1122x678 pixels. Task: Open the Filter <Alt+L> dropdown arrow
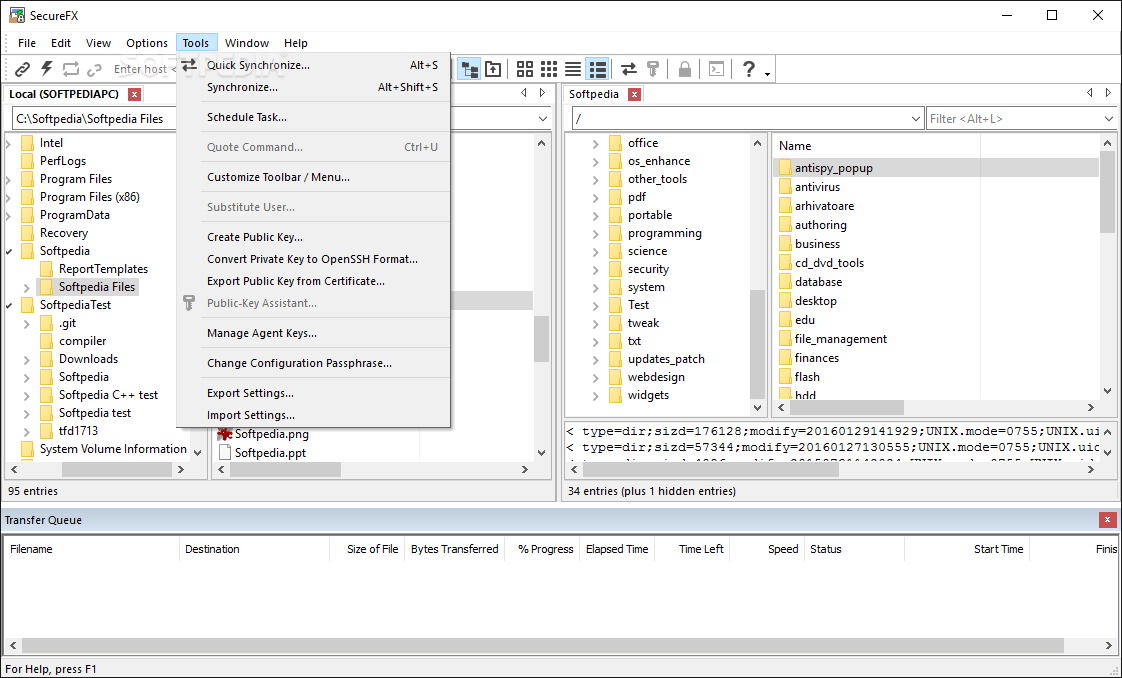point(1108,119)
